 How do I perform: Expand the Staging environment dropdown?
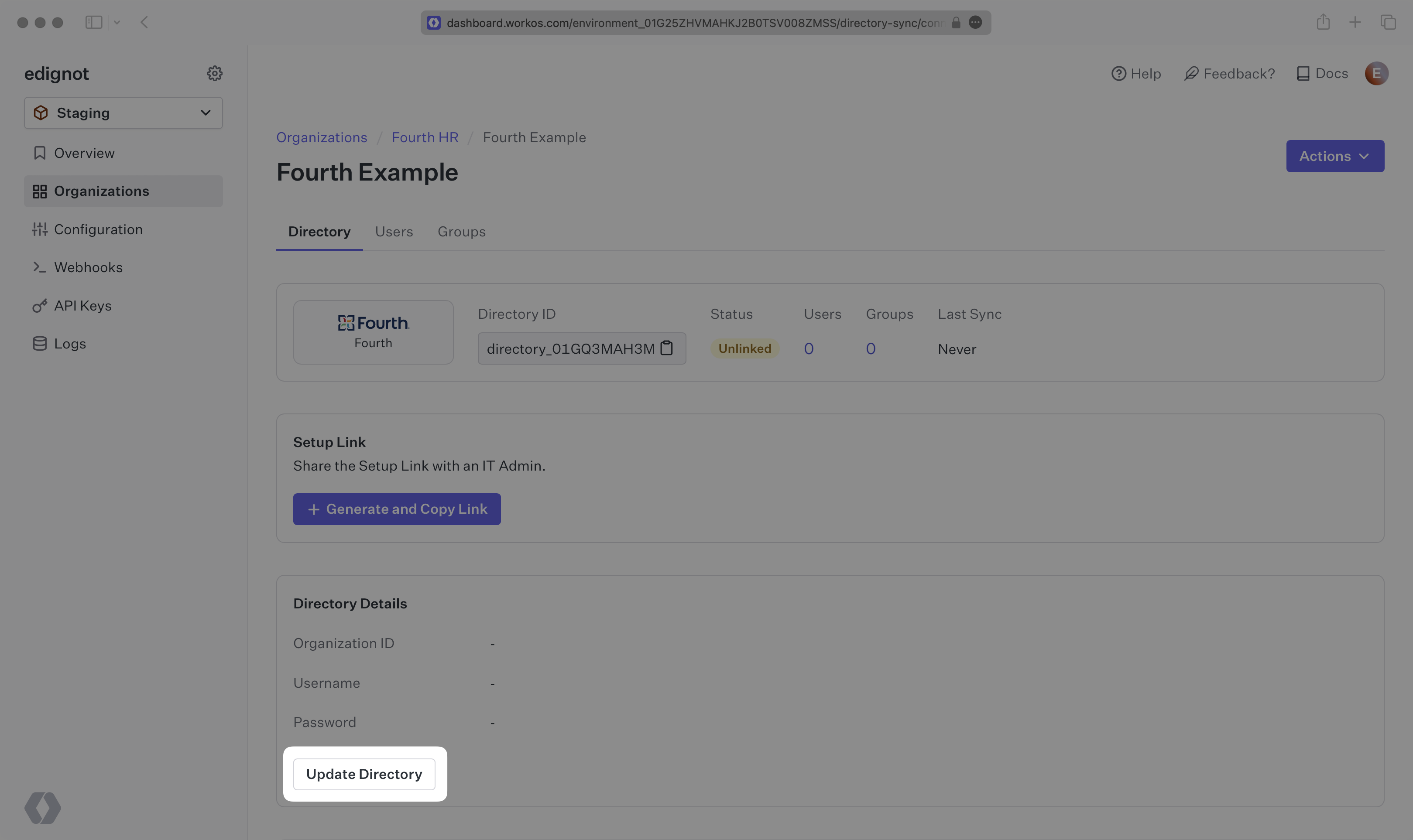point(123,113)
